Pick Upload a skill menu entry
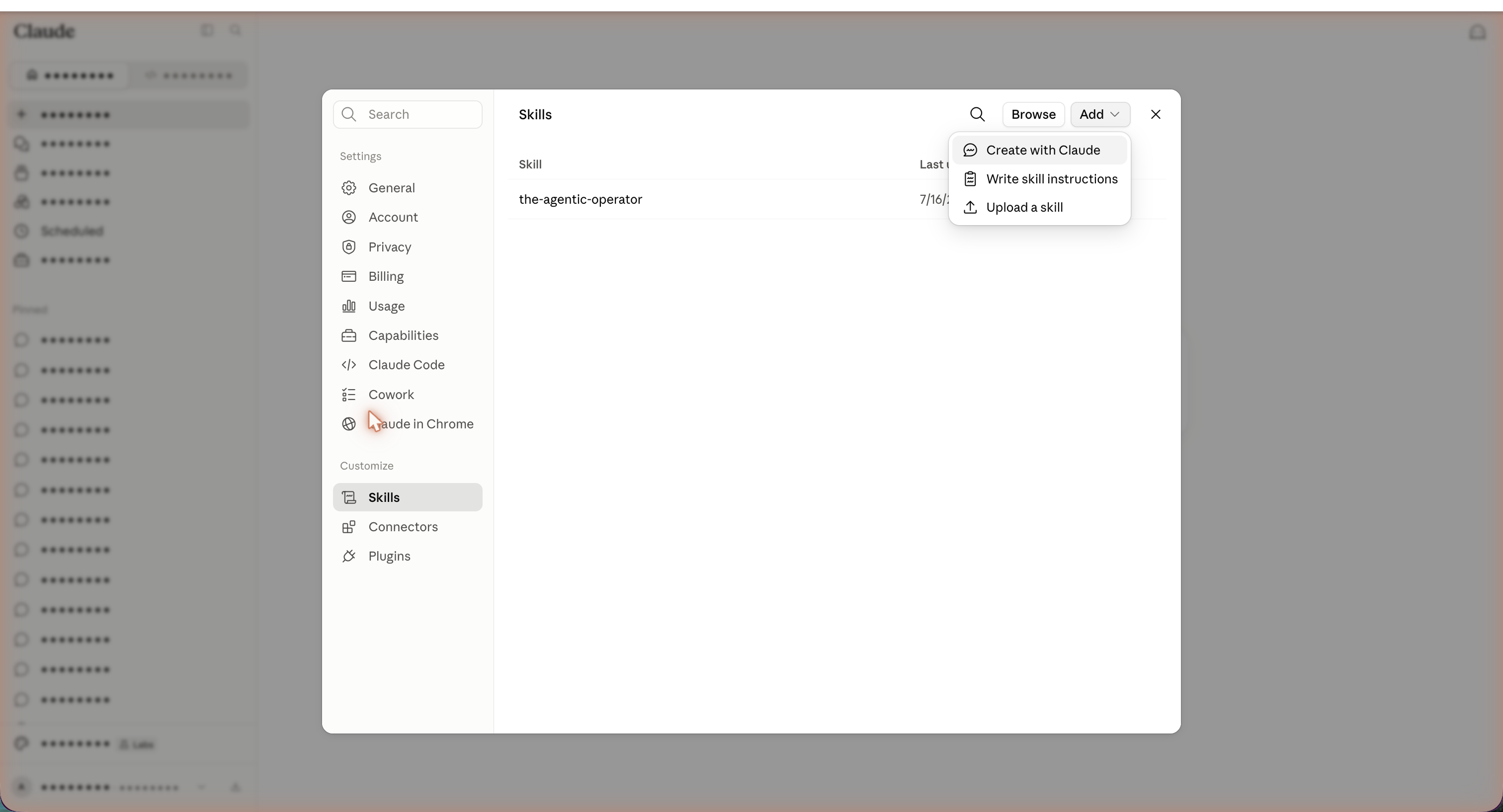Screen dimensions: 1503x812 click(x=1039, y=207)
